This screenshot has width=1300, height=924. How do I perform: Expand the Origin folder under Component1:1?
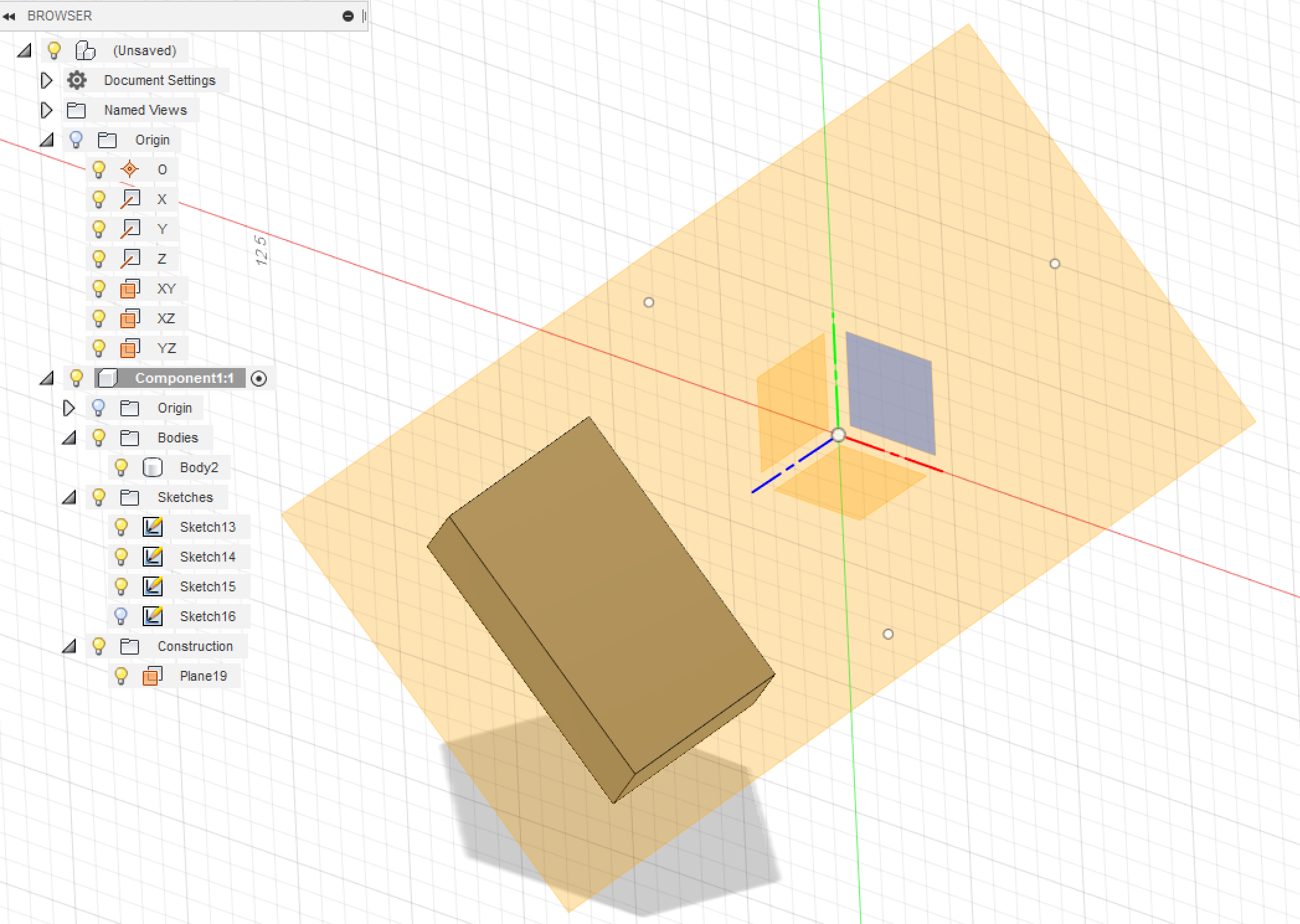tap(69, 408)
